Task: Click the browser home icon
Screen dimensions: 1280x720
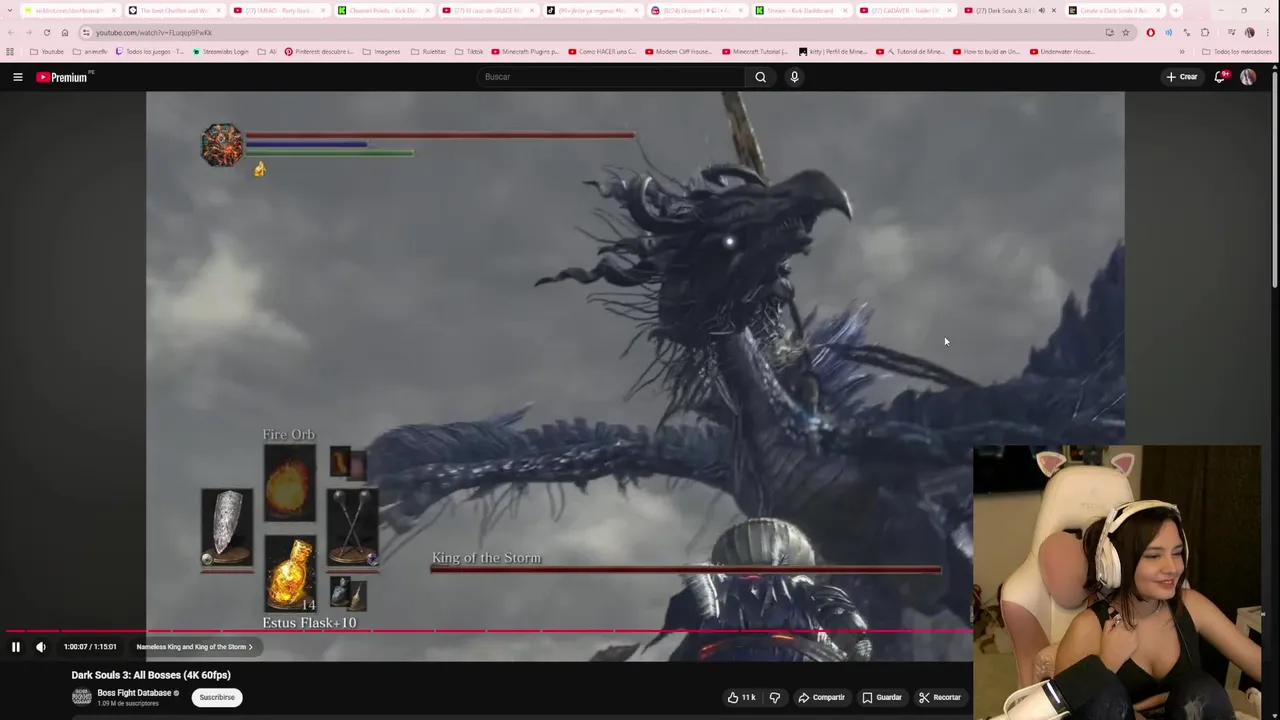Action: coord(65,32)
